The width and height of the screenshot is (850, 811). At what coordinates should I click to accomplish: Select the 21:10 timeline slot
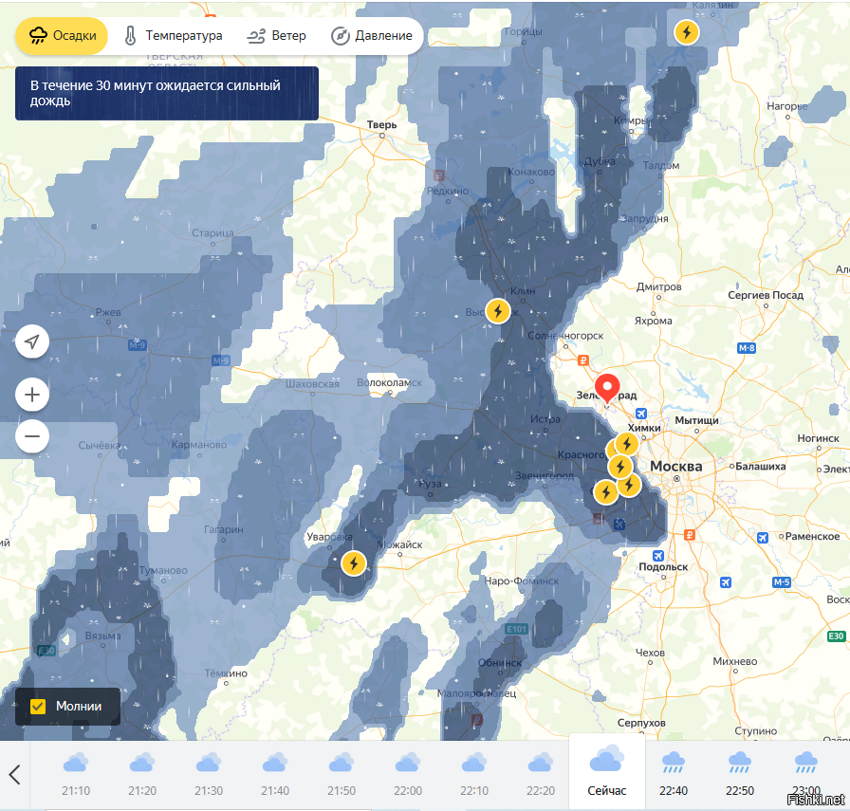76,772
